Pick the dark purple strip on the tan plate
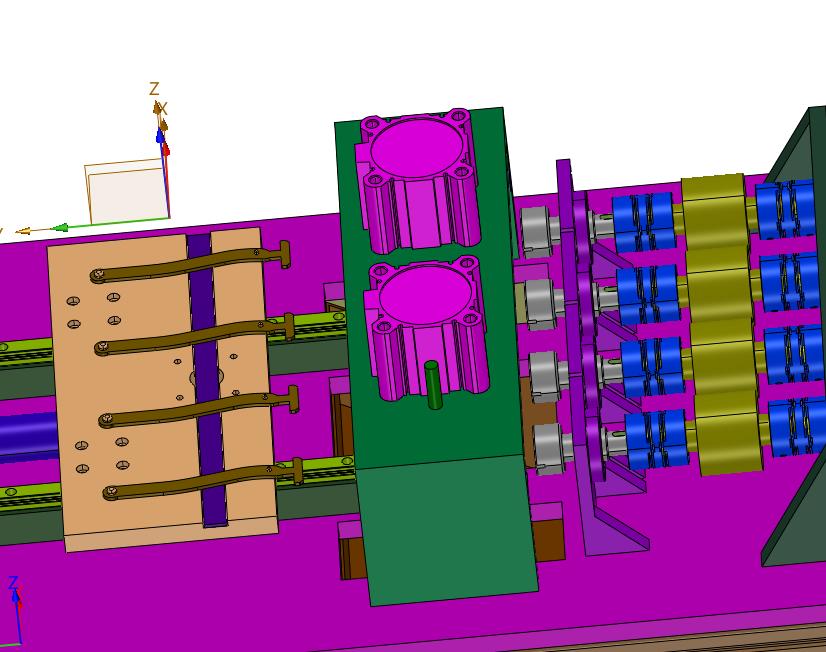The height and width of the screenshot is (652, 826). pyautogui.click(x=208, y=379)
